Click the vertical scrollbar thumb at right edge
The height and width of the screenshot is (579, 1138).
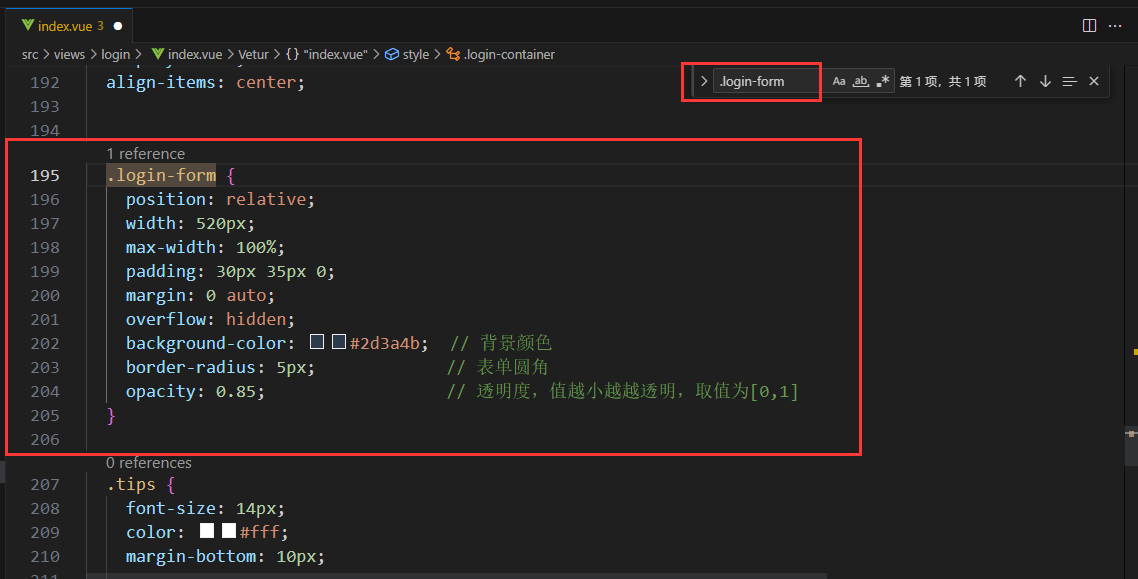coord(1131,446)
